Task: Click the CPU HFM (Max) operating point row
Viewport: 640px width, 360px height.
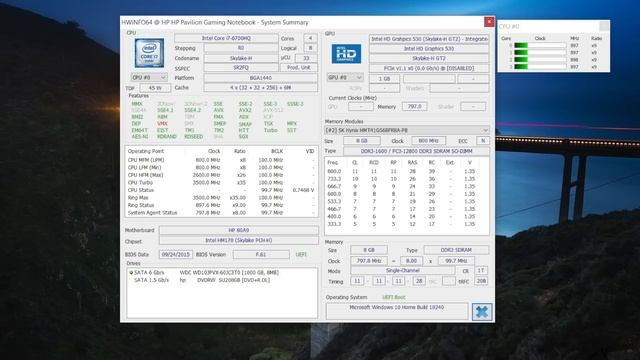Action: tap(221, 175)
